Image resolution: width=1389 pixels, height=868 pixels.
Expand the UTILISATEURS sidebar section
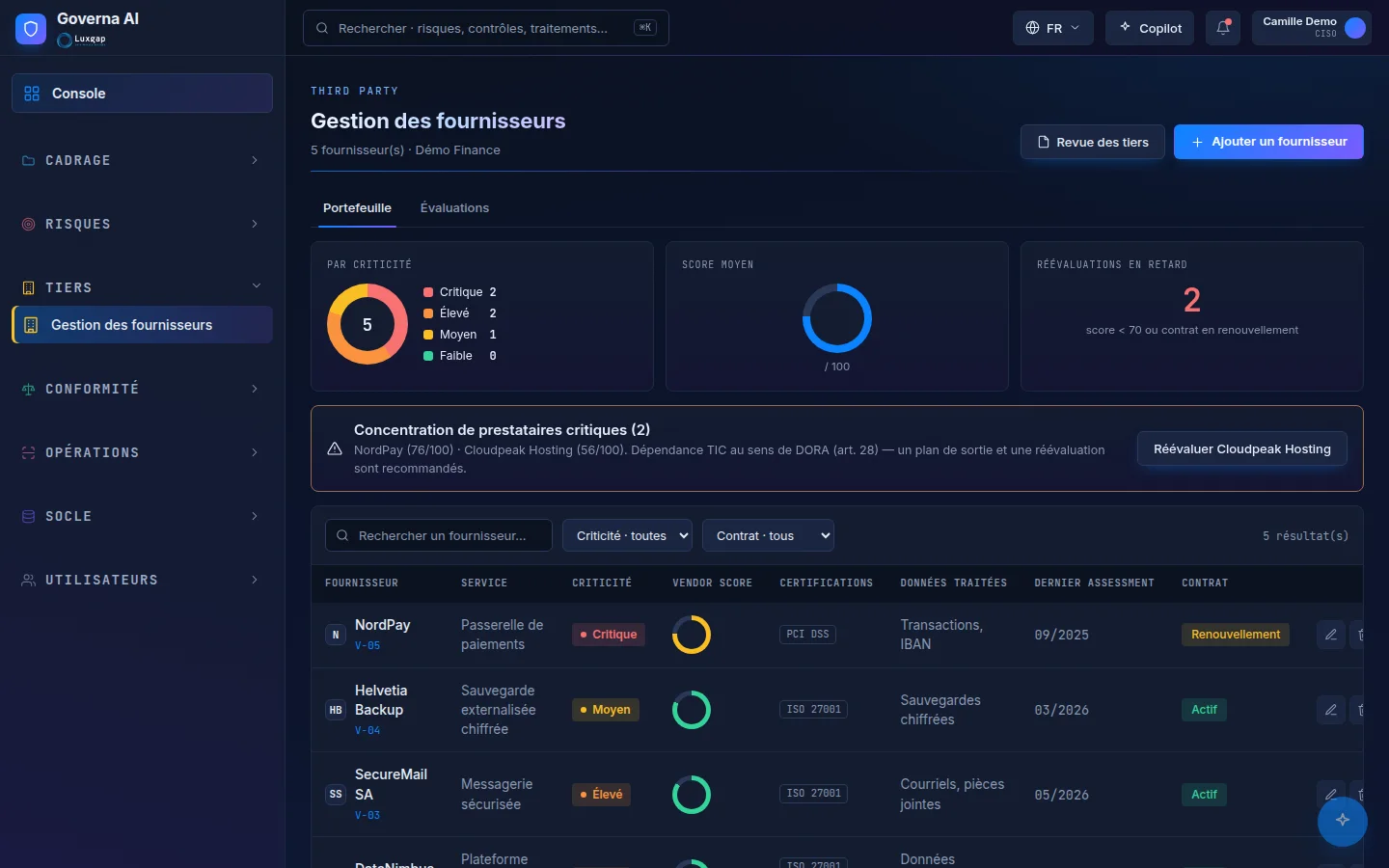(x=142, y=580)
